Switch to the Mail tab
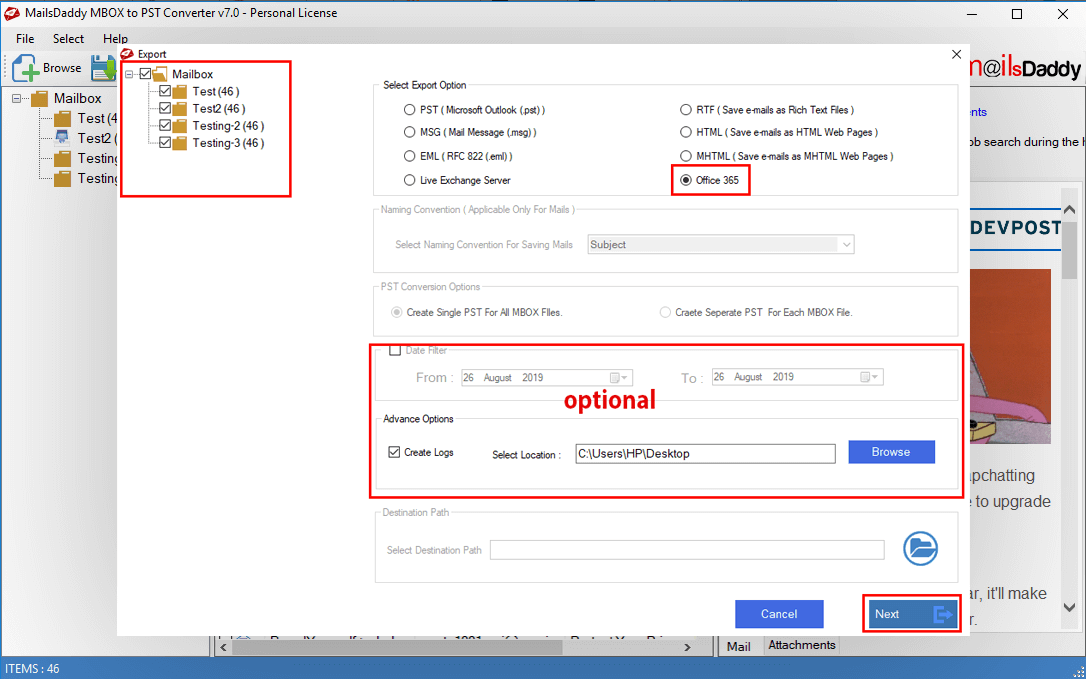The width and height of the screenshot is (1086, 679). pyautogui.click(x=738, y=646)
